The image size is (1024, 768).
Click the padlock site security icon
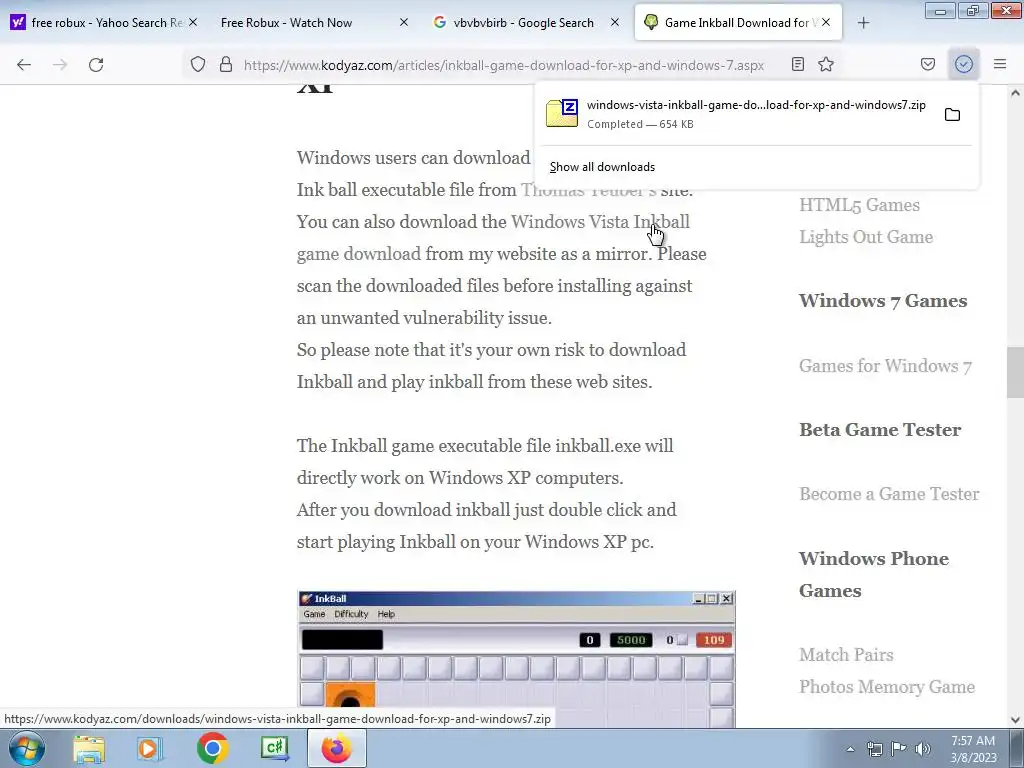226,65
